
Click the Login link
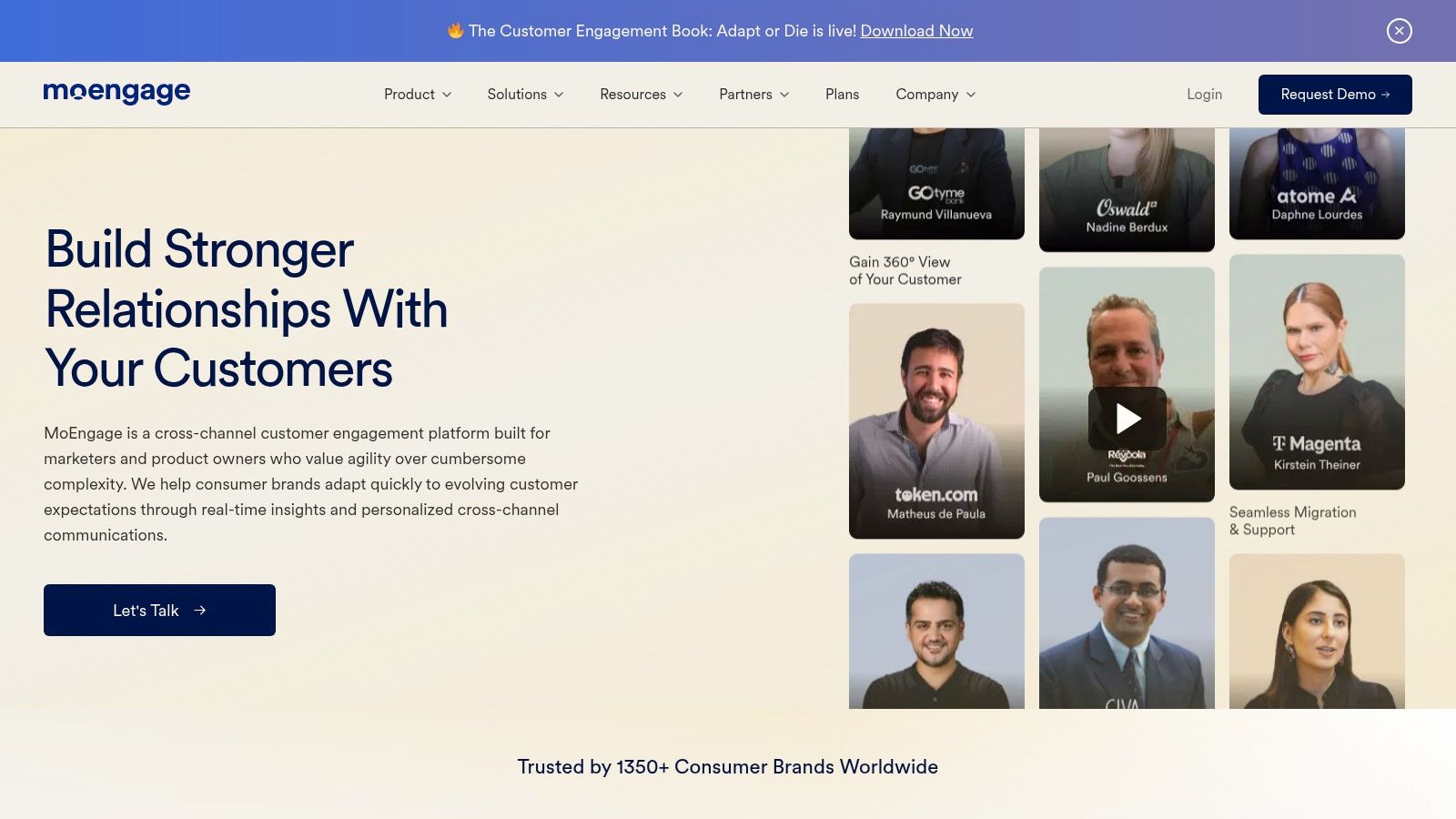click(x=1204, y=95)
